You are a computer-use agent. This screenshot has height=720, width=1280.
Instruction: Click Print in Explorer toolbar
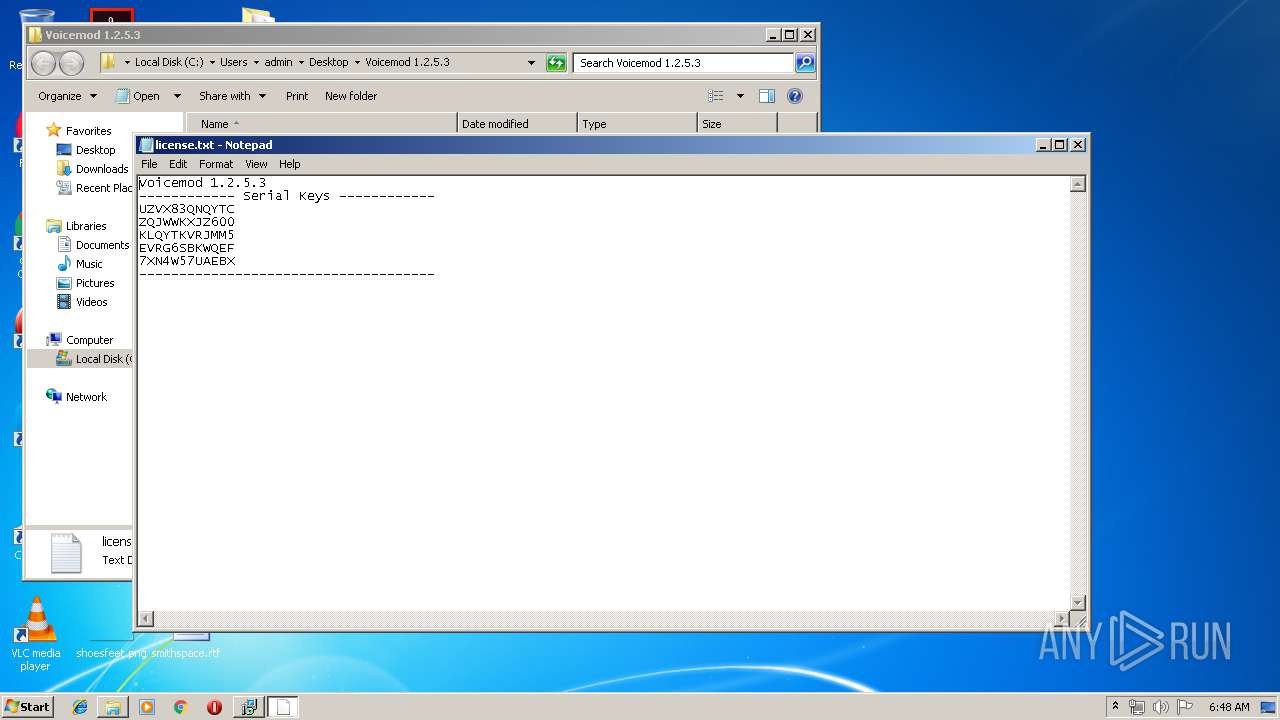(297, 96)
